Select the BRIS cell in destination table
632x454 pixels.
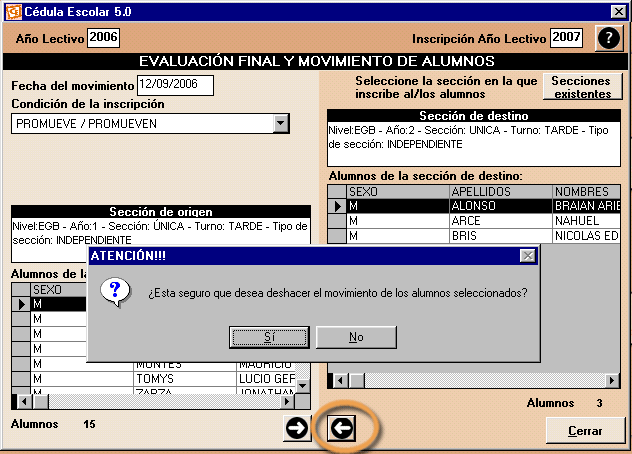pos(501,236)
